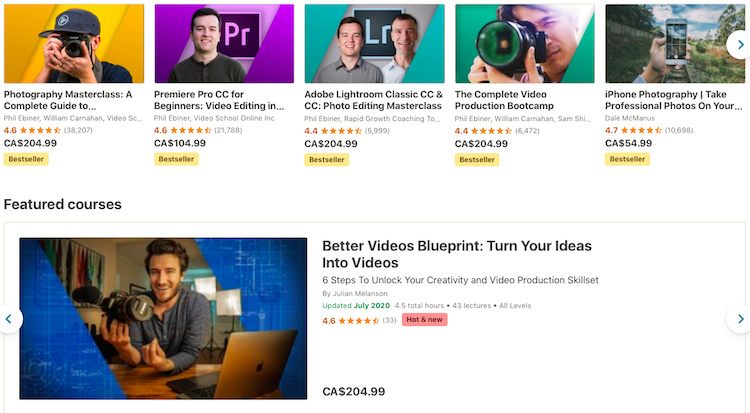Open 'The Complete Video Production Bootcamp' title

(504, 100)
